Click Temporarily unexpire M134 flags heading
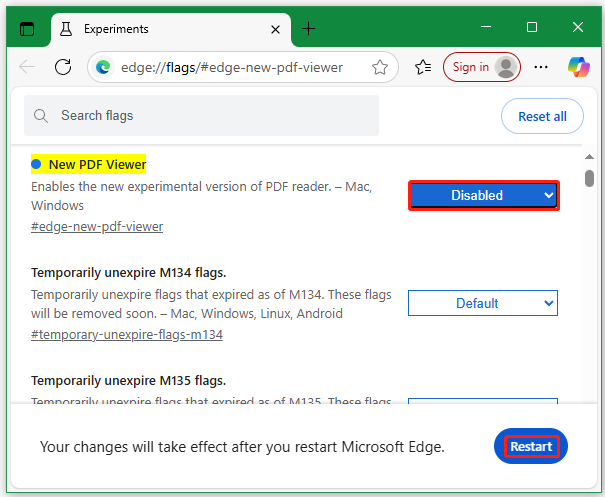This screenshot has width=605, height=497. pyautogui.click(x=128, y=273)
